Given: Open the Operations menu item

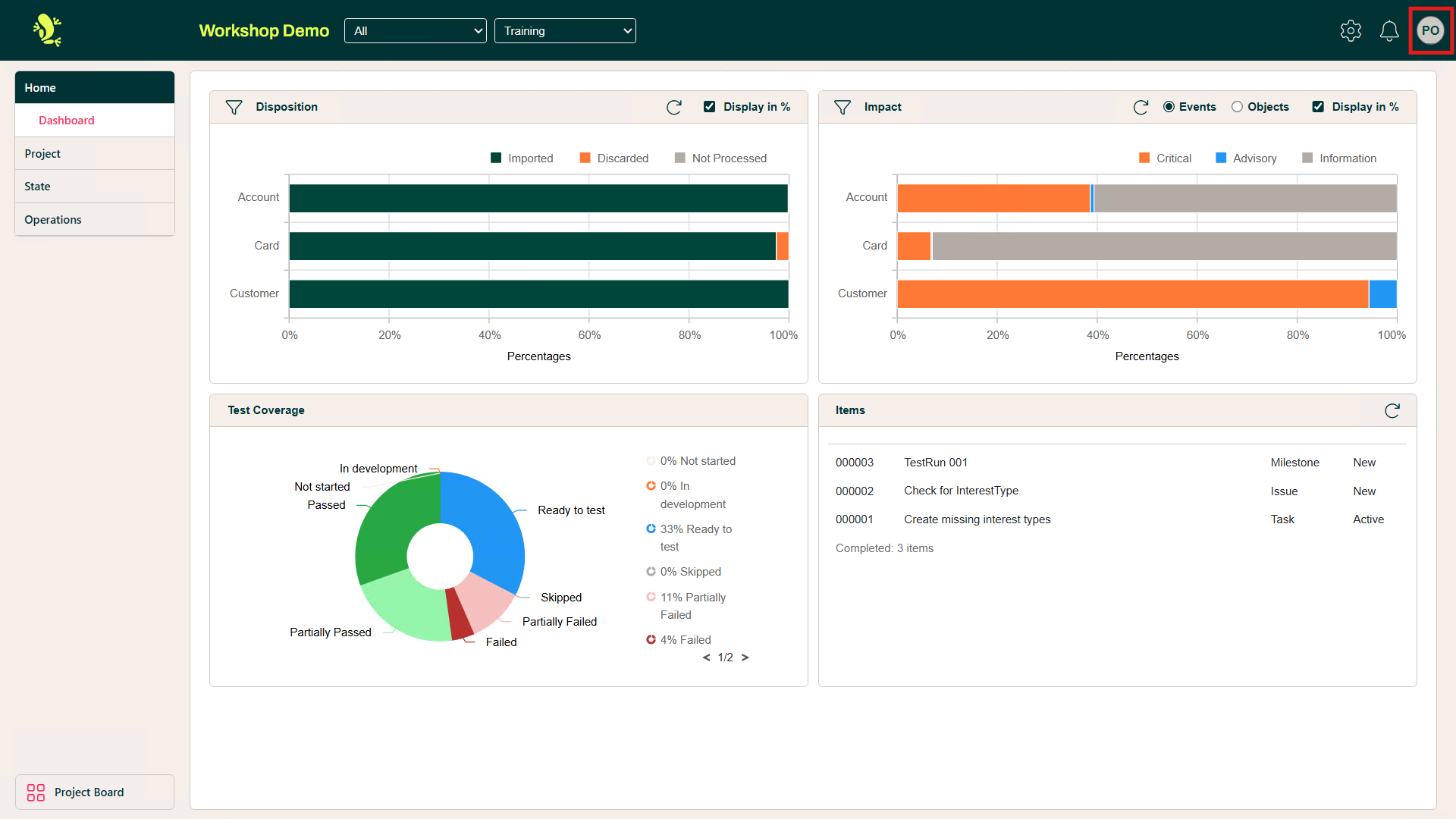Looking at the screenshot, I should (53, 219).
